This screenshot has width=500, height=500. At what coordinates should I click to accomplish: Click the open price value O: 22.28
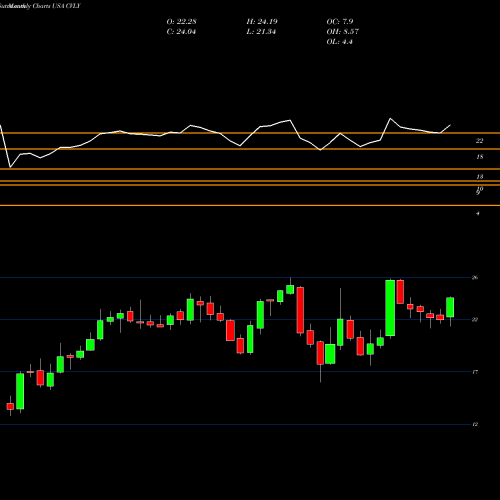tap(181, 22)
